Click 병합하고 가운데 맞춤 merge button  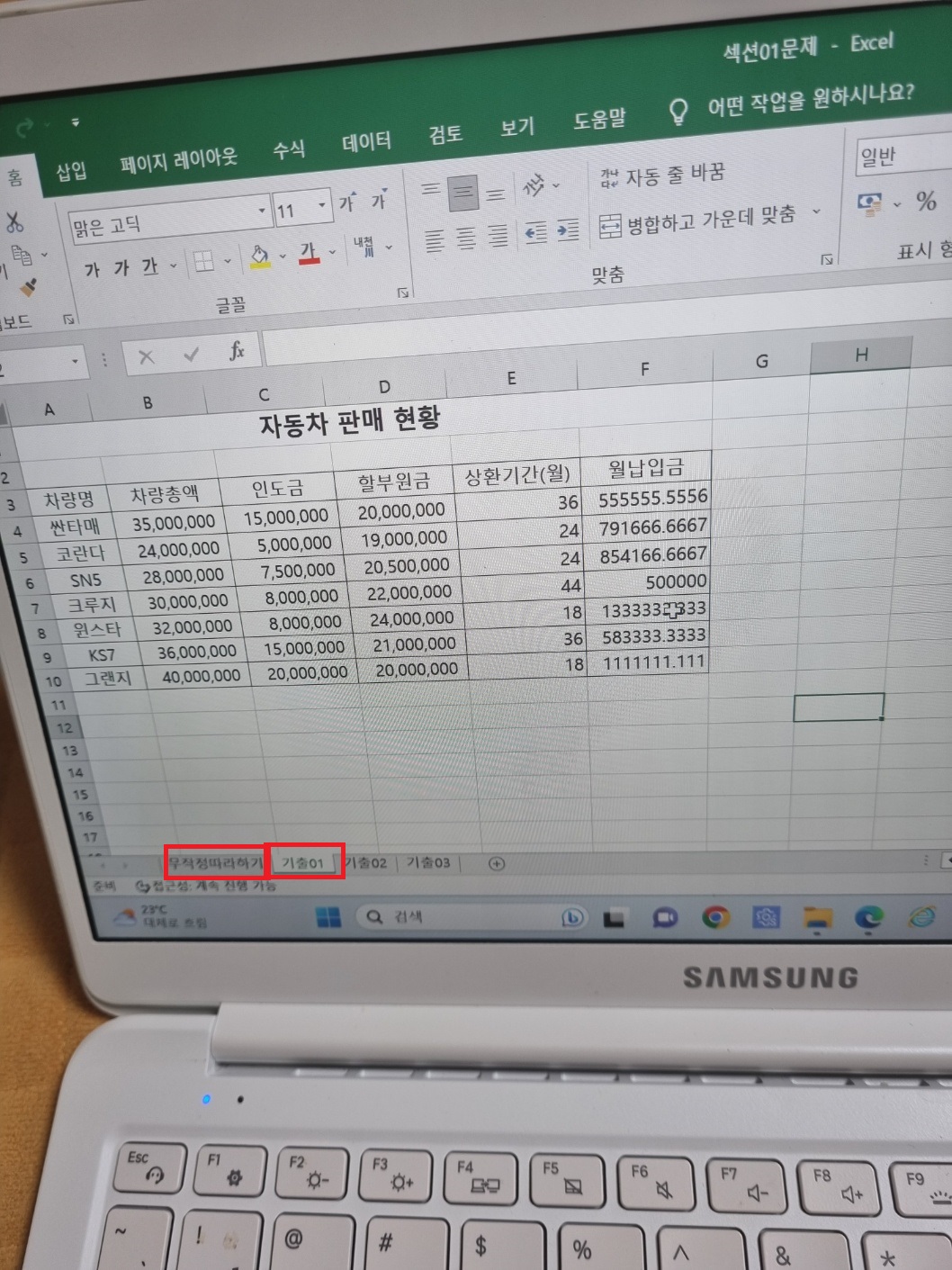(700, 220)
